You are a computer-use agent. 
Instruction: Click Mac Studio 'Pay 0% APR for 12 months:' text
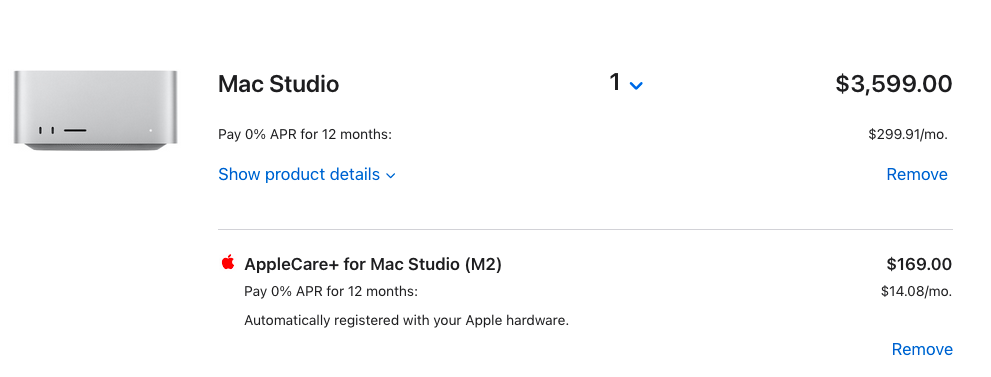point(305,135)
